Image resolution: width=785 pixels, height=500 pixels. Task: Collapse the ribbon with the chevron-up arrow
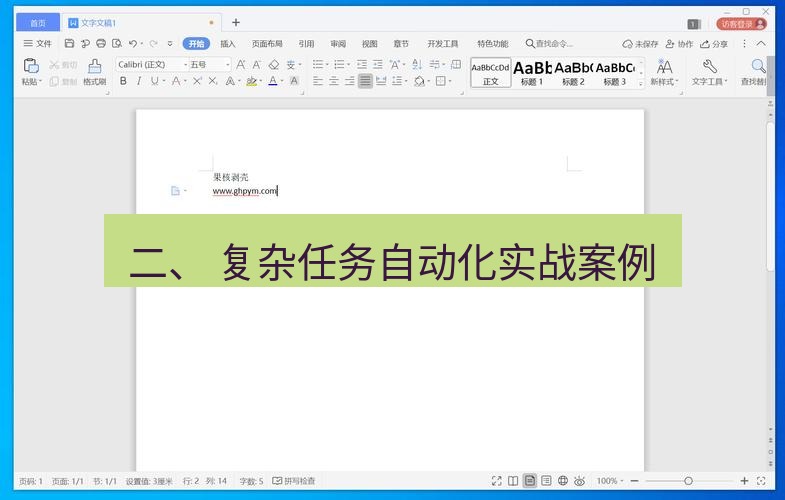click(761, 44)
